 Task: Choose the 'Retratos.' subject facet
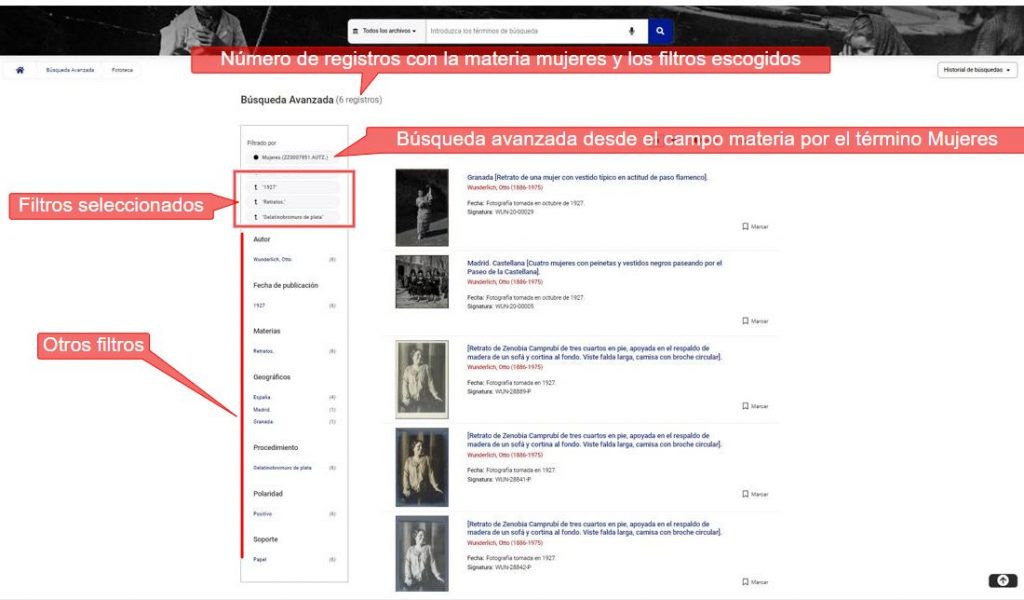tap(264, 351)
